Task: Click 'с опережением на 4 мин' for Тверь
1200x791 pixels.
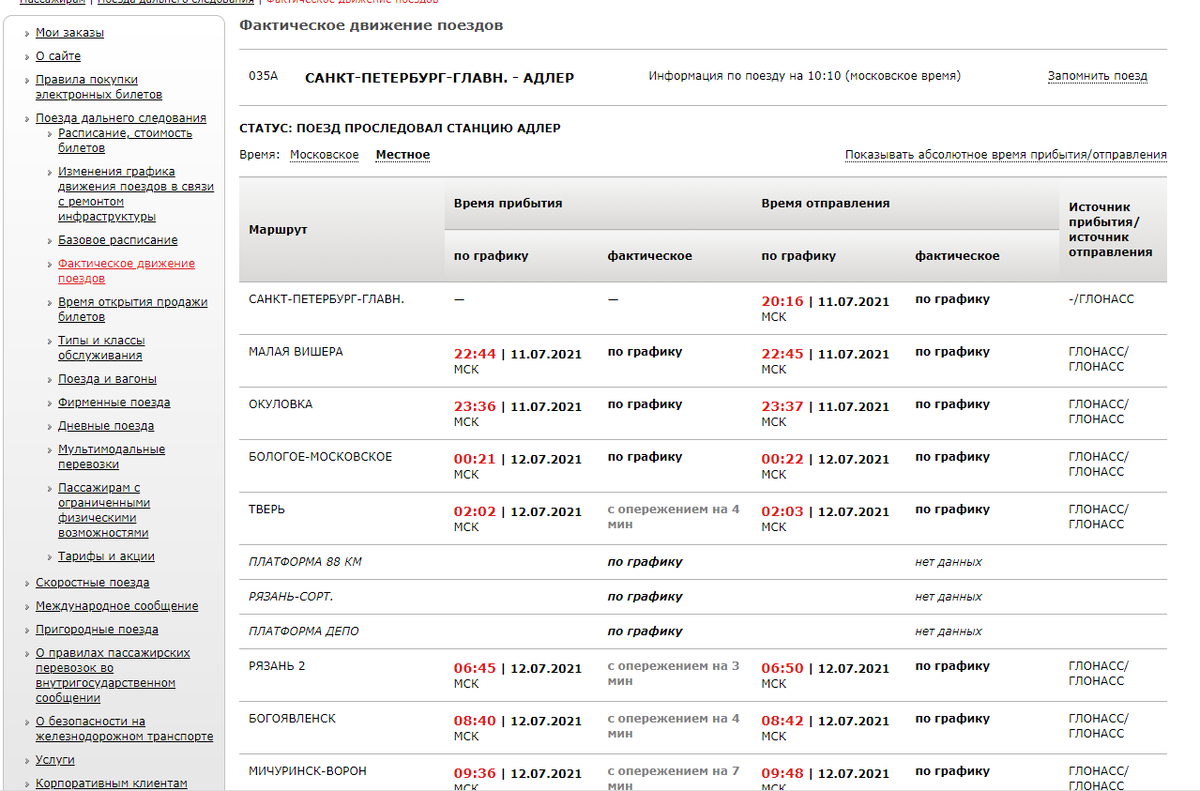Action: click(674, 517)
